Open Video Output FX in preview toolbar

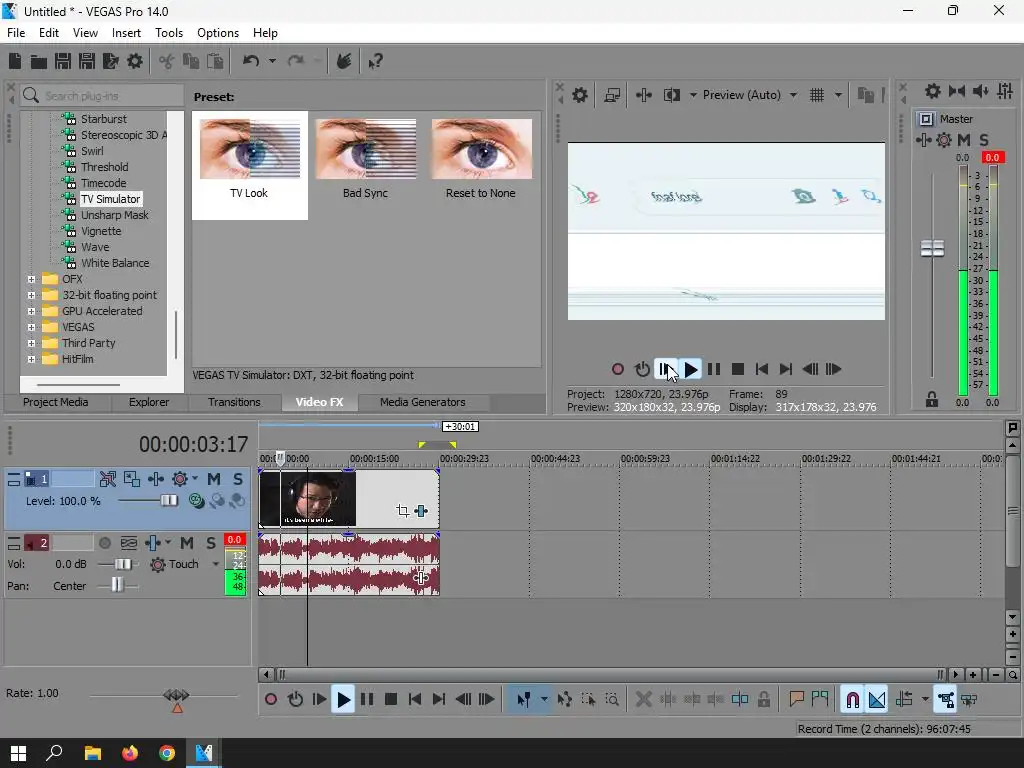pos(643,95)
